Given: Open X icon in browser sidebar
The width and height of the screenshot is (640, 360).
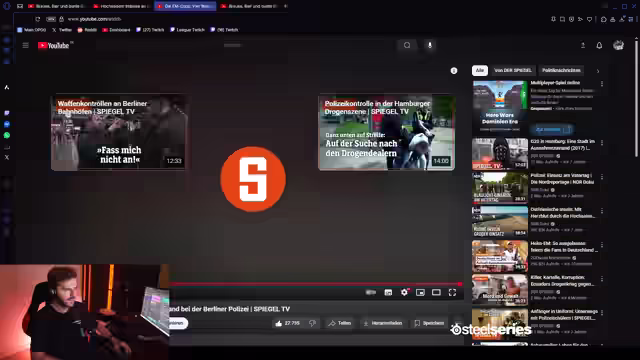Looking at the screenshot, I should pyautogui.click(x=7, y=157).
